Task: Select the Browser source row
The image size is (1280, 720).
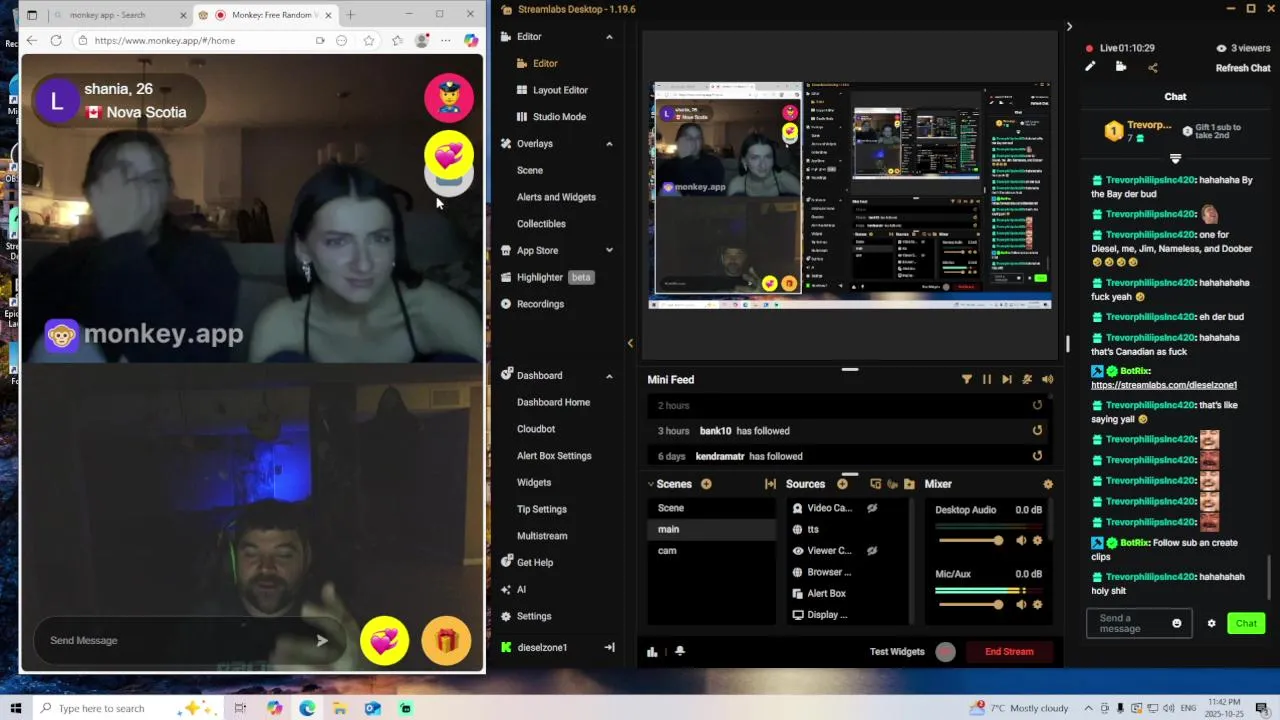Action: 847,572
